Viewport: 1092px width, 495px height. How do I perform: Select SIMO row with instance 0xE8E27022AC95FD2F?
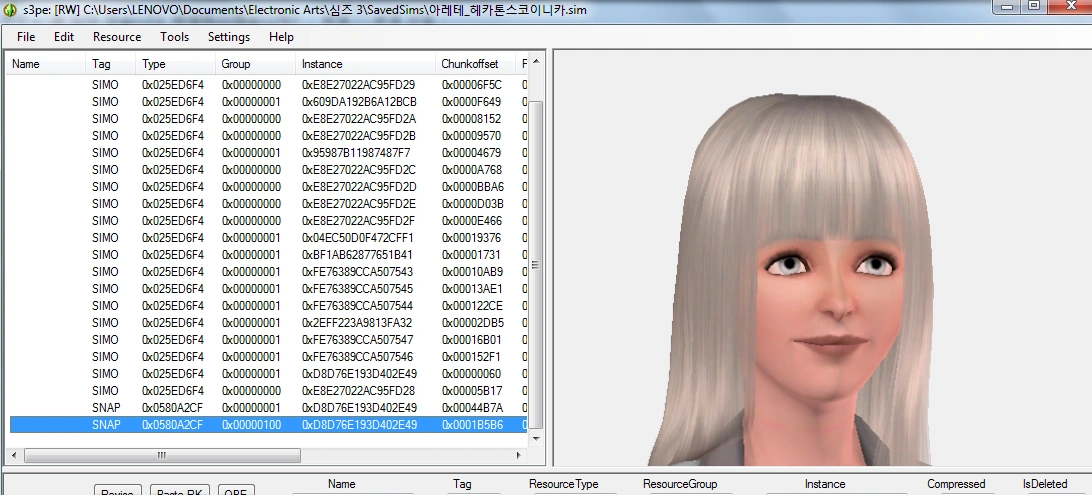click(268, 221)
